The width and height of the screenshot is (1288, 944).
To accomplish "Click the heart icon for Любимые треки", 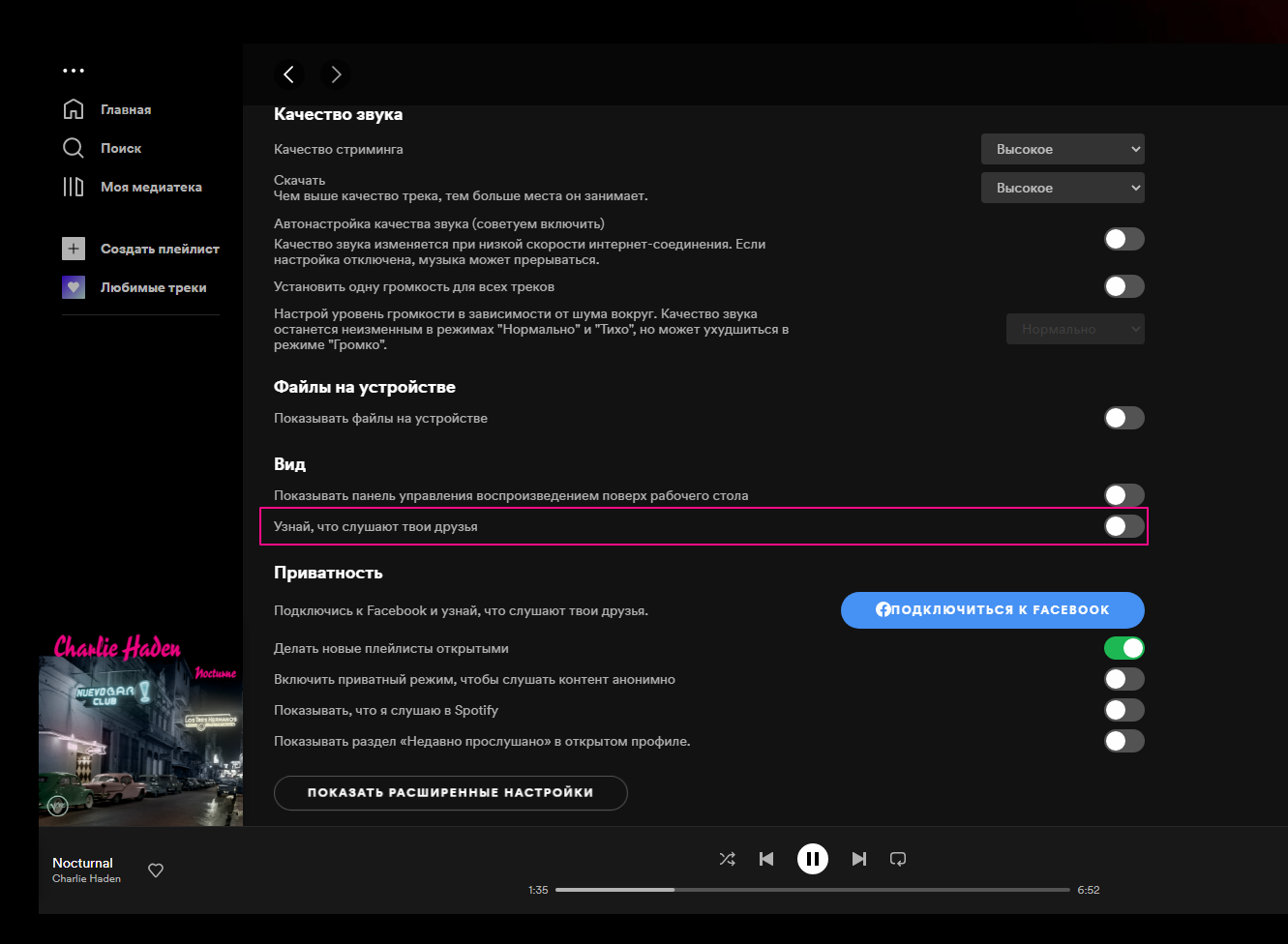I will coord(74,287).
